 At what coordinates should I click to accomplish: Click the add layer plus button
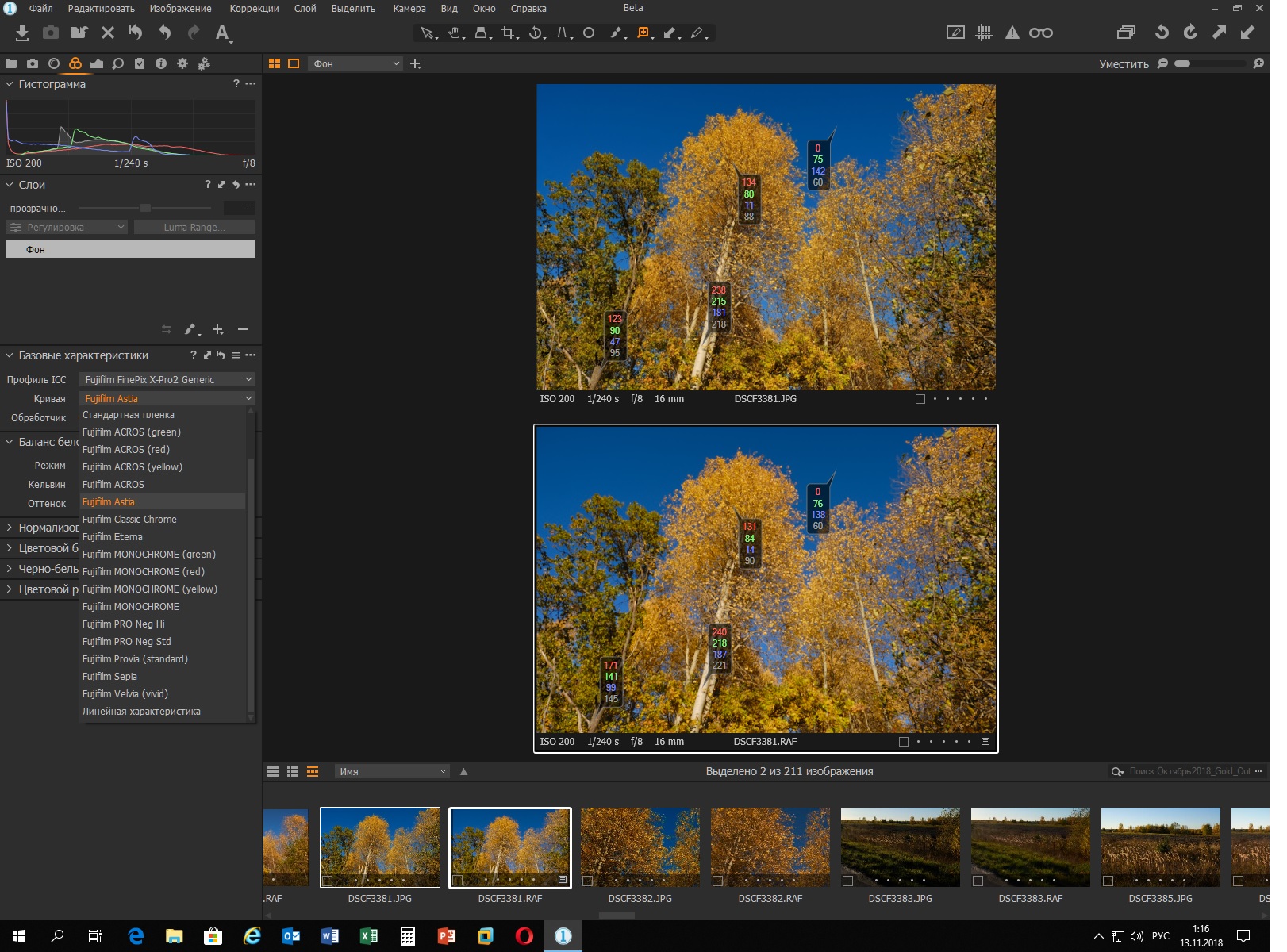[217, 329]
